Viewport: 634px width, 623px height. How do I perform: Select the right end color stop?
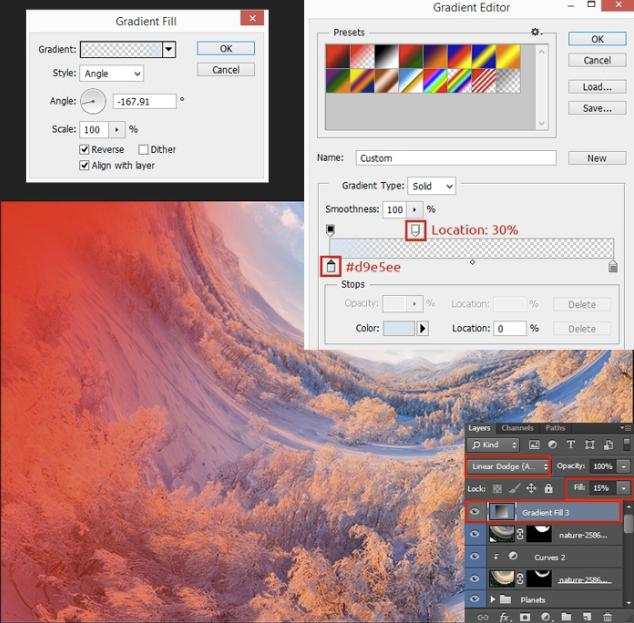(613, 266)
